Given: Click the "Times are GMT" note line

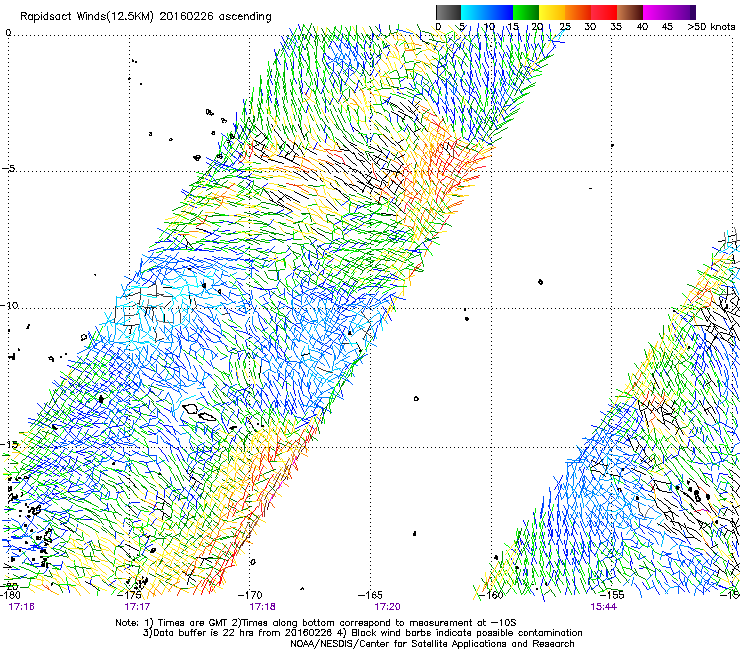Looking at the screenshot, I should pyautogui.click(x=316, y=623).
